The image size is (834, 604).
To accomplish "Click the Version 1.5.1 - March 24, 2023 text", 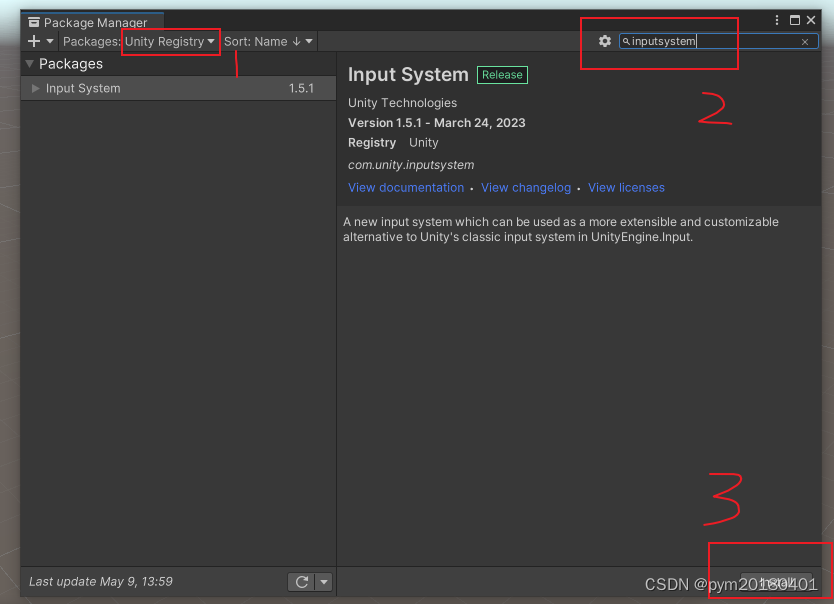I will [437, 123].
